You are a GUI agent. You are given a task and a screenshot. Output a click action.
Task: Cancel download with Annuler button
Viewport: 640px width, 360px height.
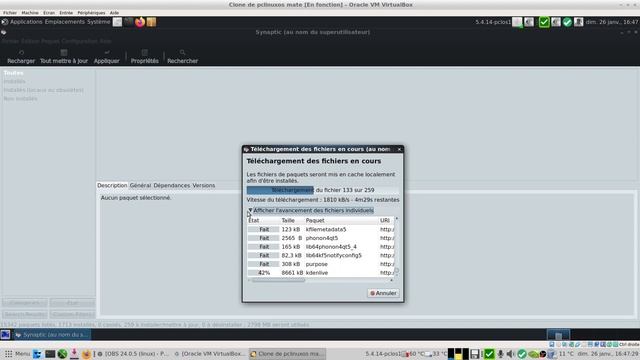383,293
